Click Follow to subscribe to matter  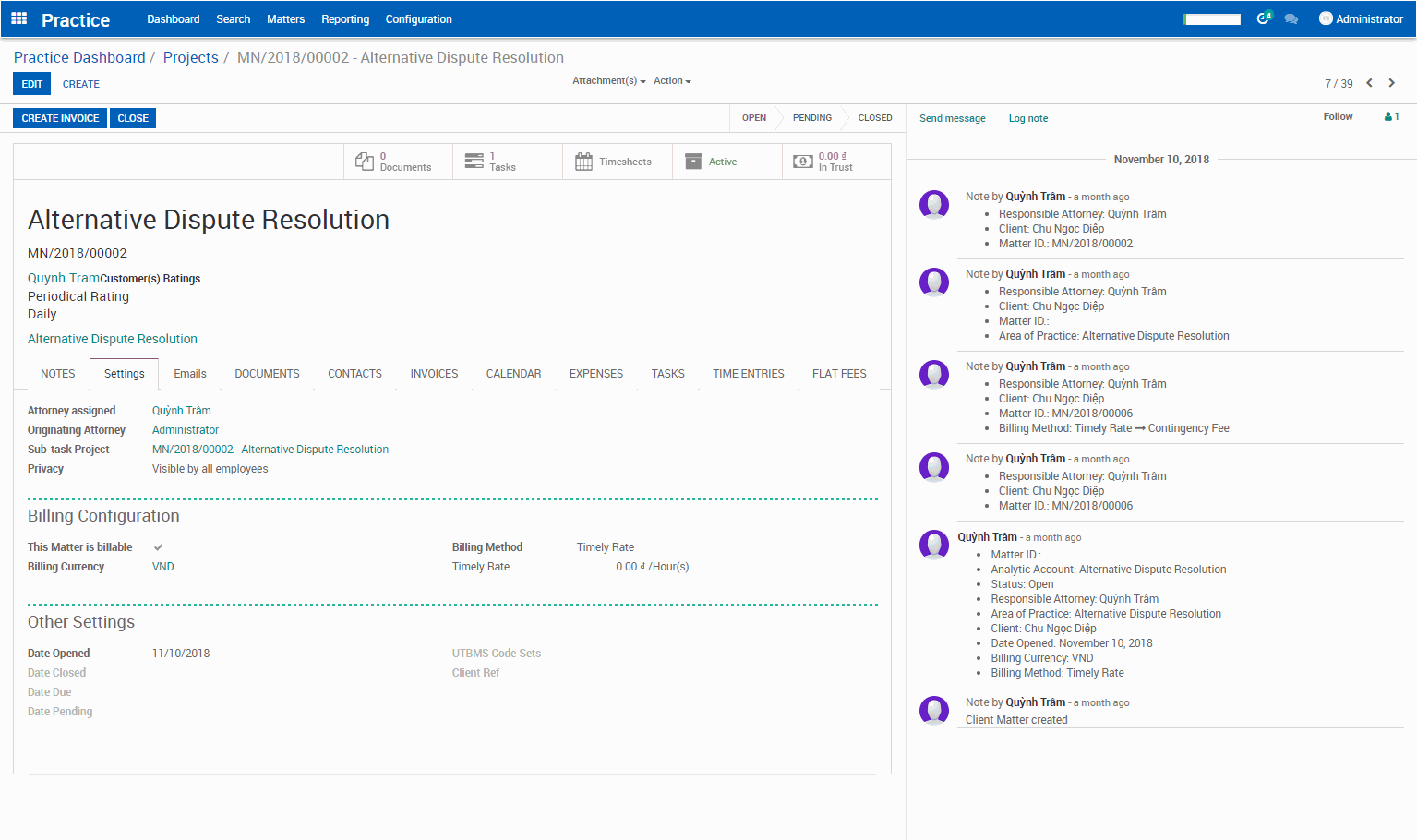click(x=1337, y=116)
